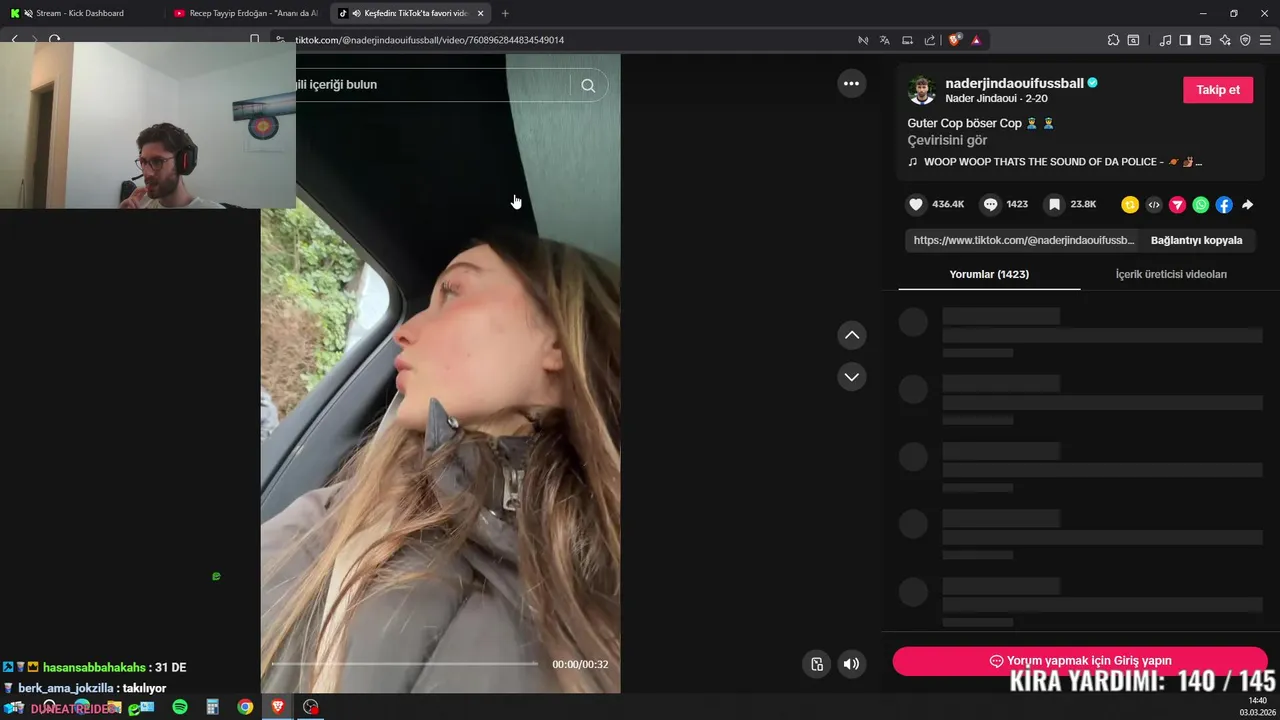1280x720 pixels.
Task: Open Brave browser taskbar icon
Action: pyautogui.click(x=278, y=707)
